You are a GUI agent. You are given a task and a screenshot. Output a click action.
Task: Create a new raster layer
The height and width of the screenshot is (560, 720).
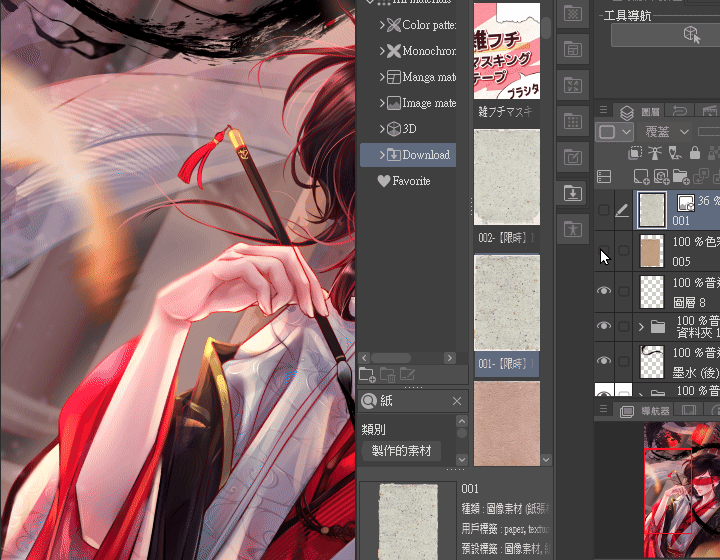(641, 176)
